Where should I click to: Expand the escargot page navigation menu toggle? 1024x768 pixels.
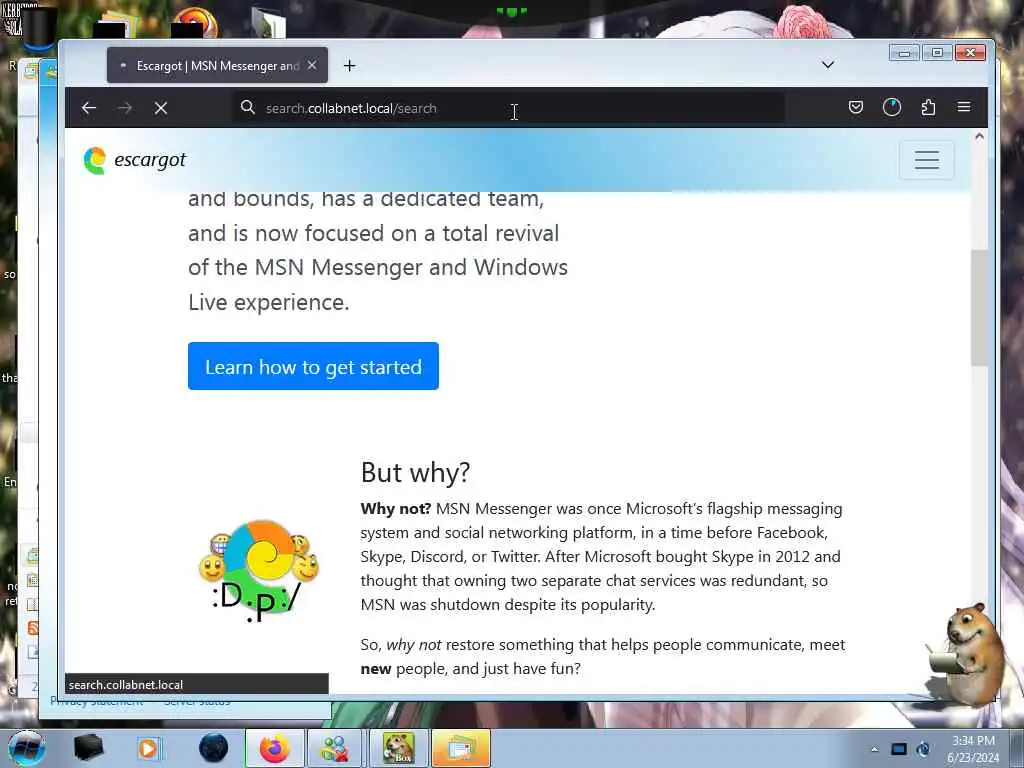pos(926,160)
